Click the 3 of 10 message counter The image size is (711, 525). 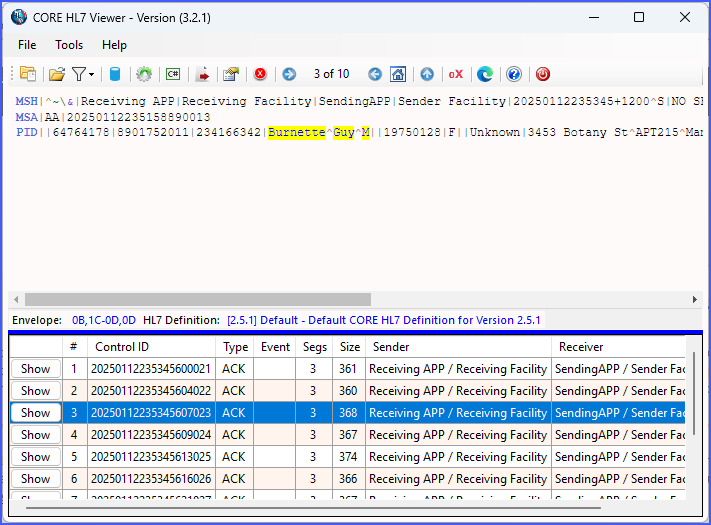[x=331, y=74]
